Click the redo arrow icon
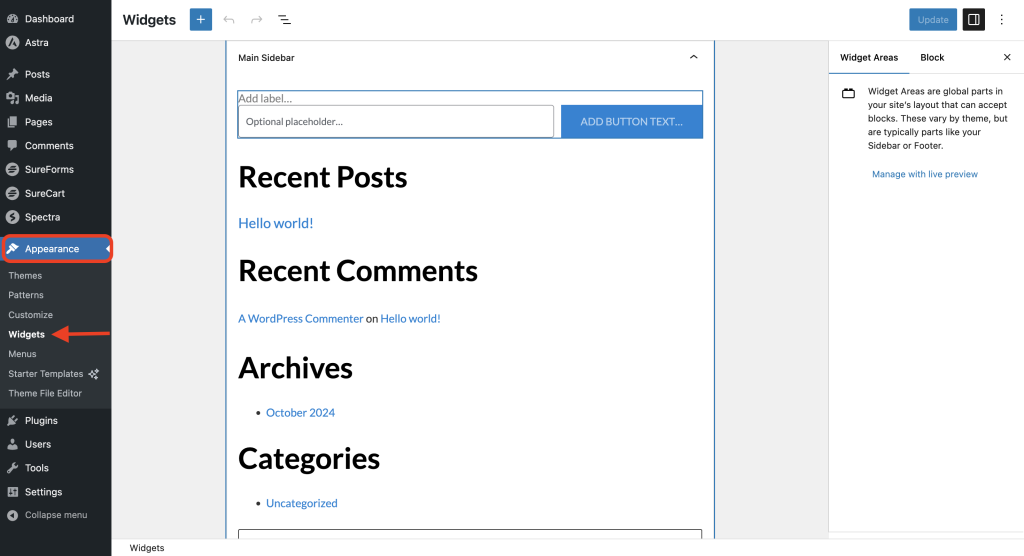The height and width of the screenshot is (556, 1024). [x=257, y=20]
